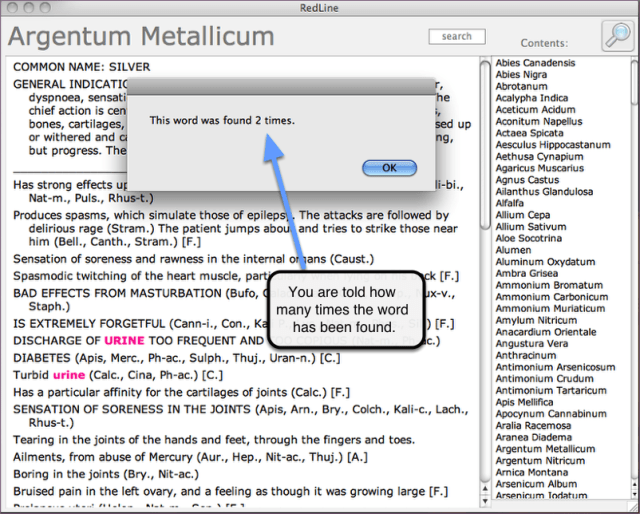Select Aranea Diadema entry
The image size is (640, 514).
(533, 437)
